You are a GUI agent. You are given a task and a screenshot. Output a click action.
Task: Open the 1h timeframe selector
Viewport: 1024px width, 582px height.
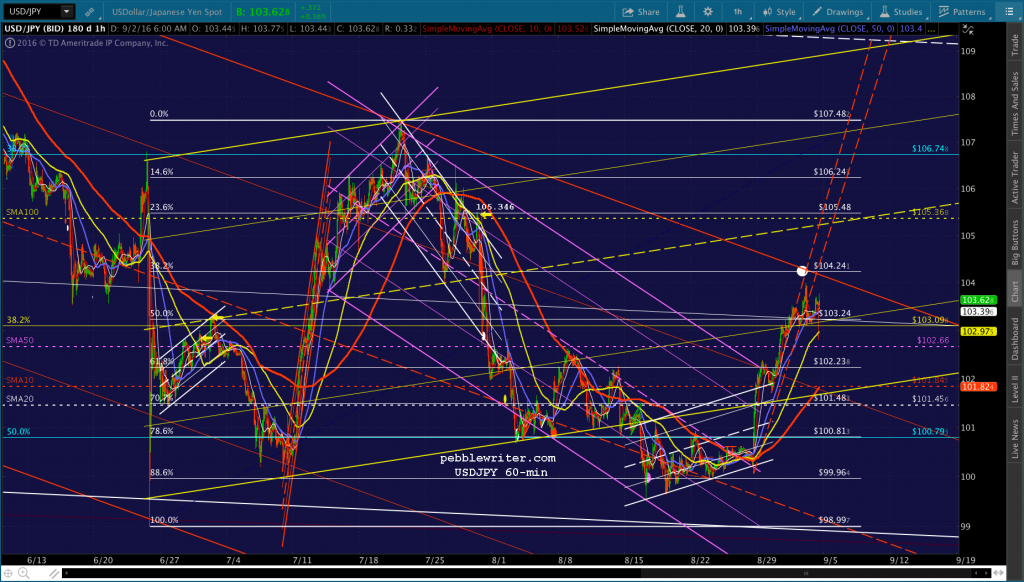pyautogui.click(x=738, y=12)
